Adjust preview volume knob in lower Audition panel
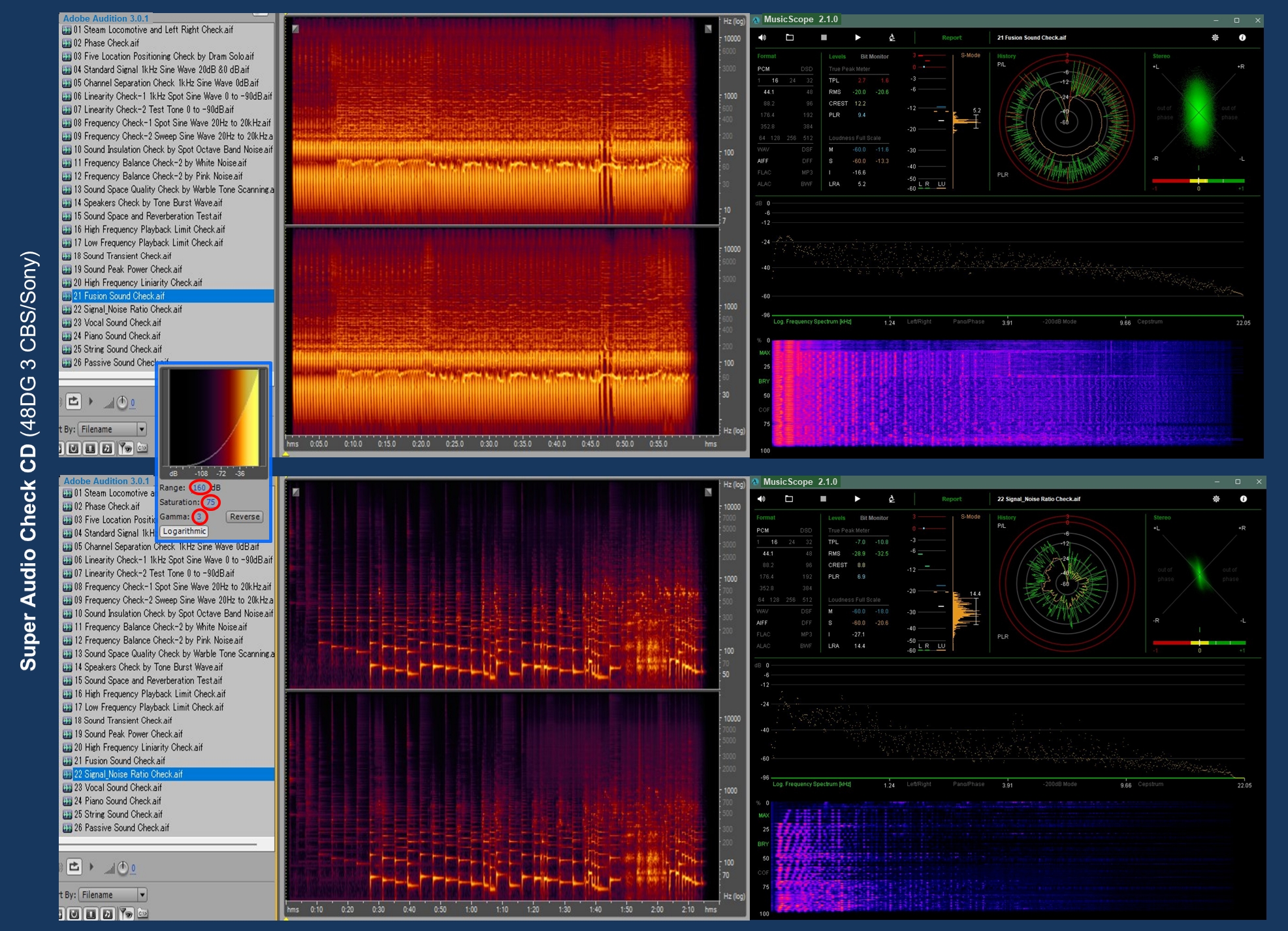Viewport: 1288px width, 931px height. pos(122,868)
